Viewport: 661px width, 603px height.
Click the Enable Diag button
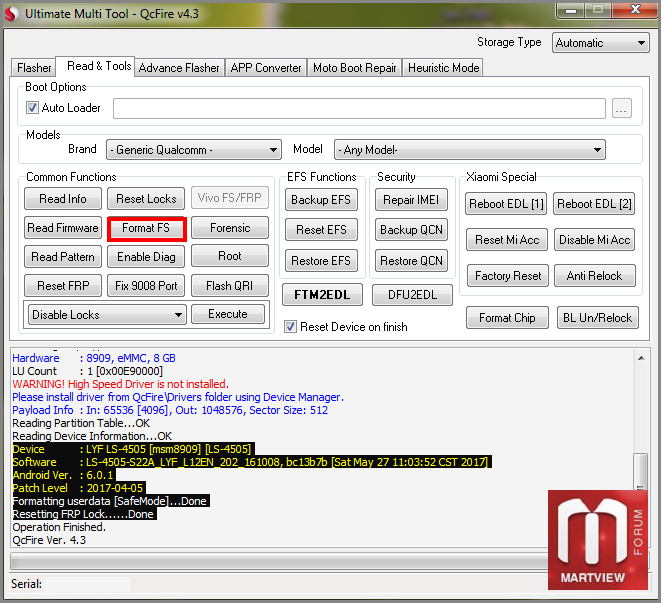click(x=146, y=256)
